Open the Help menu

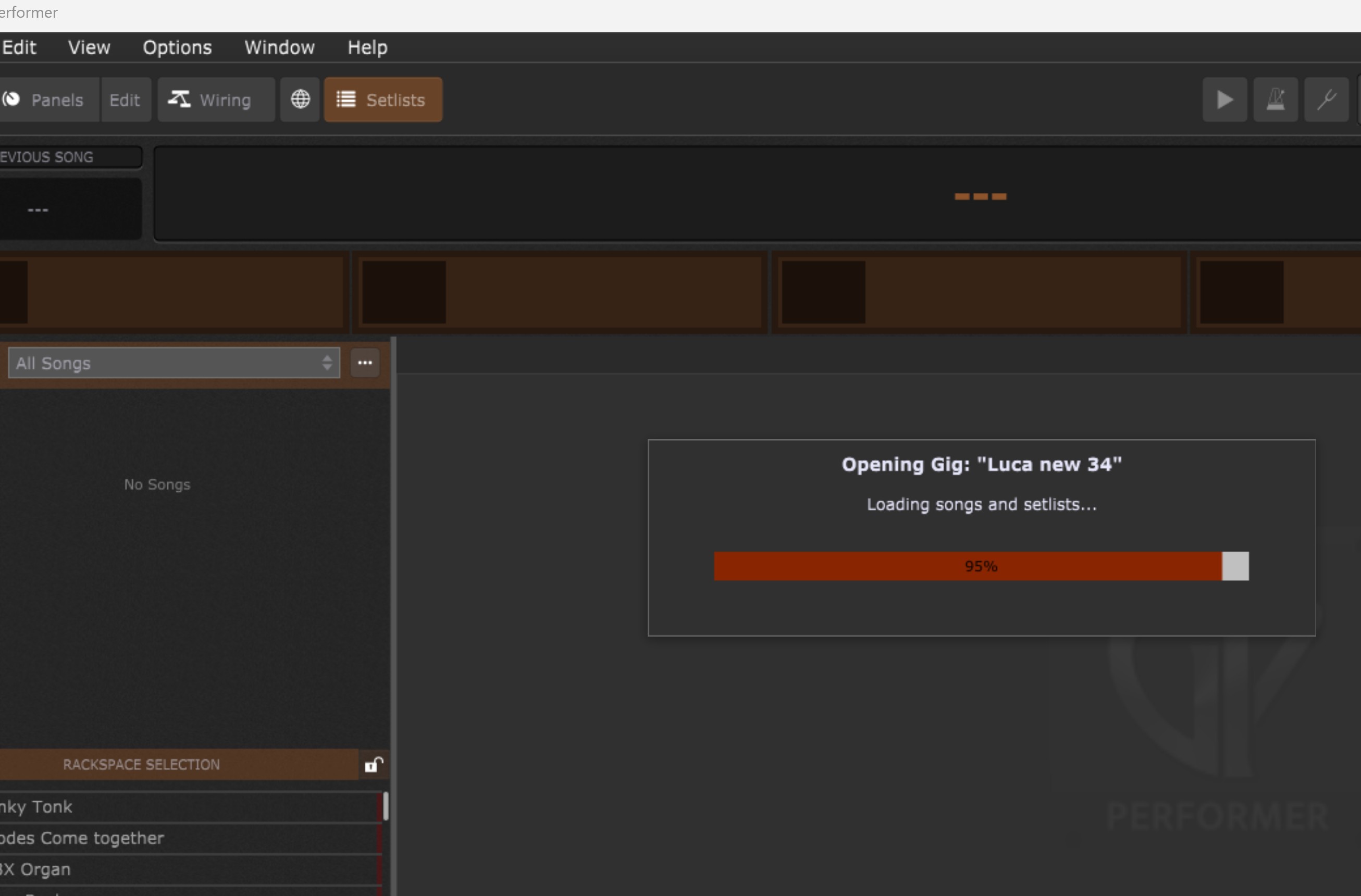click(x=367, y=47)
